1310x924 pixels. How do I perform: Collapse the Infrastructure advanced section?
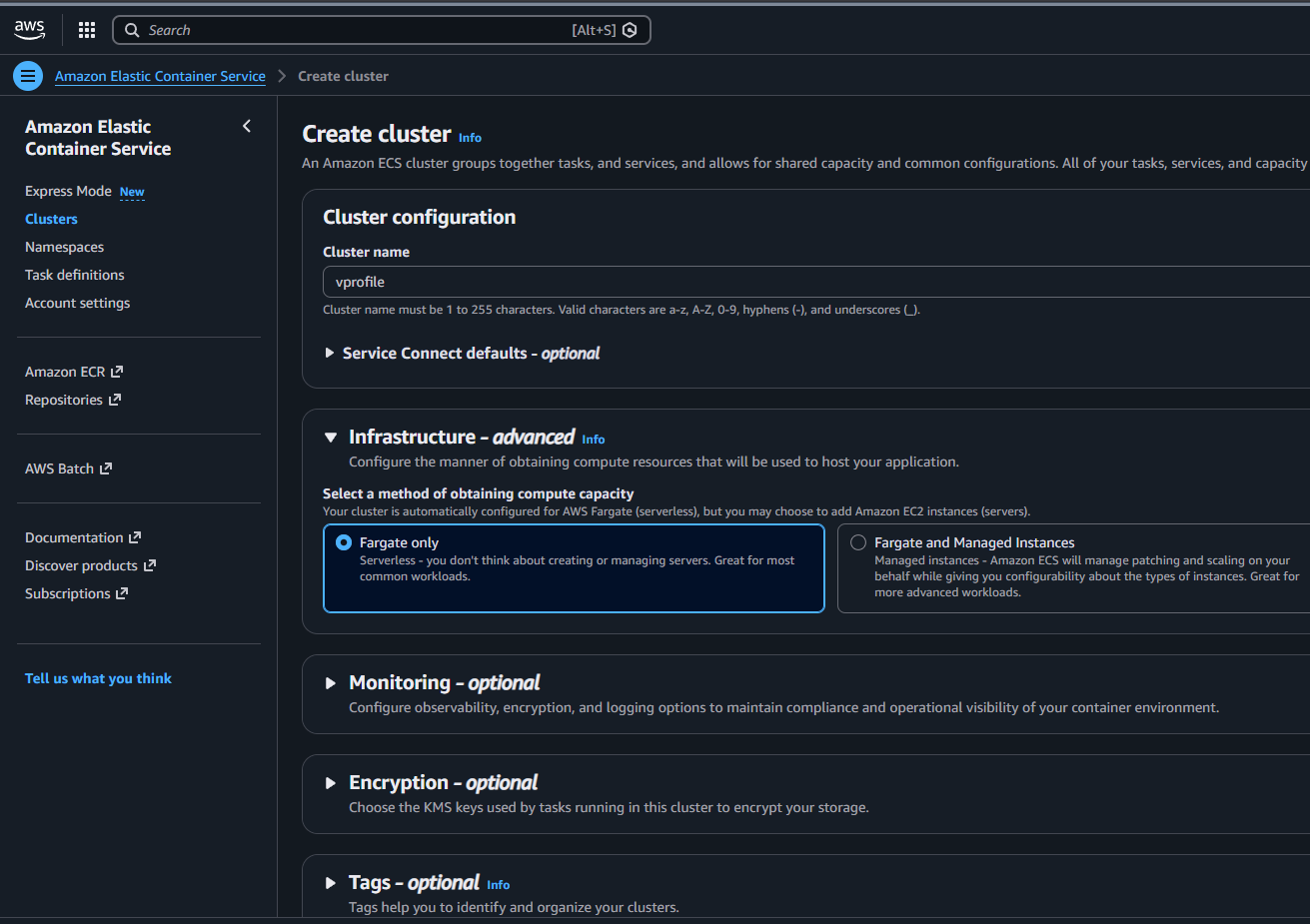331,437
